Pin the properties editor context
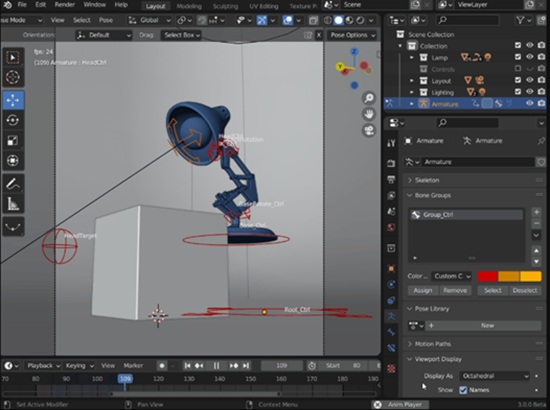The image size is (550, 410). (x=541, y=141)
